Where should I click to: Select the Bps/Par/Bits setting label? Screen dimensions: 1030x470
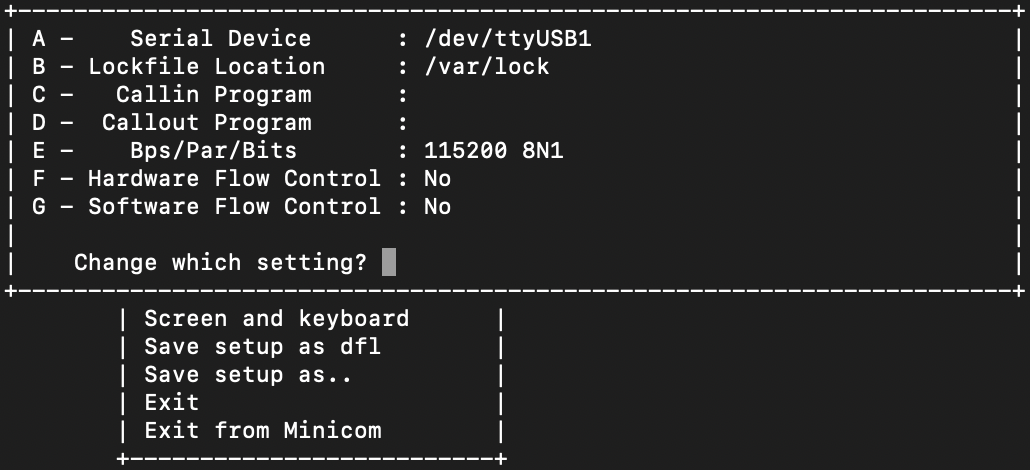pos(213,151)
